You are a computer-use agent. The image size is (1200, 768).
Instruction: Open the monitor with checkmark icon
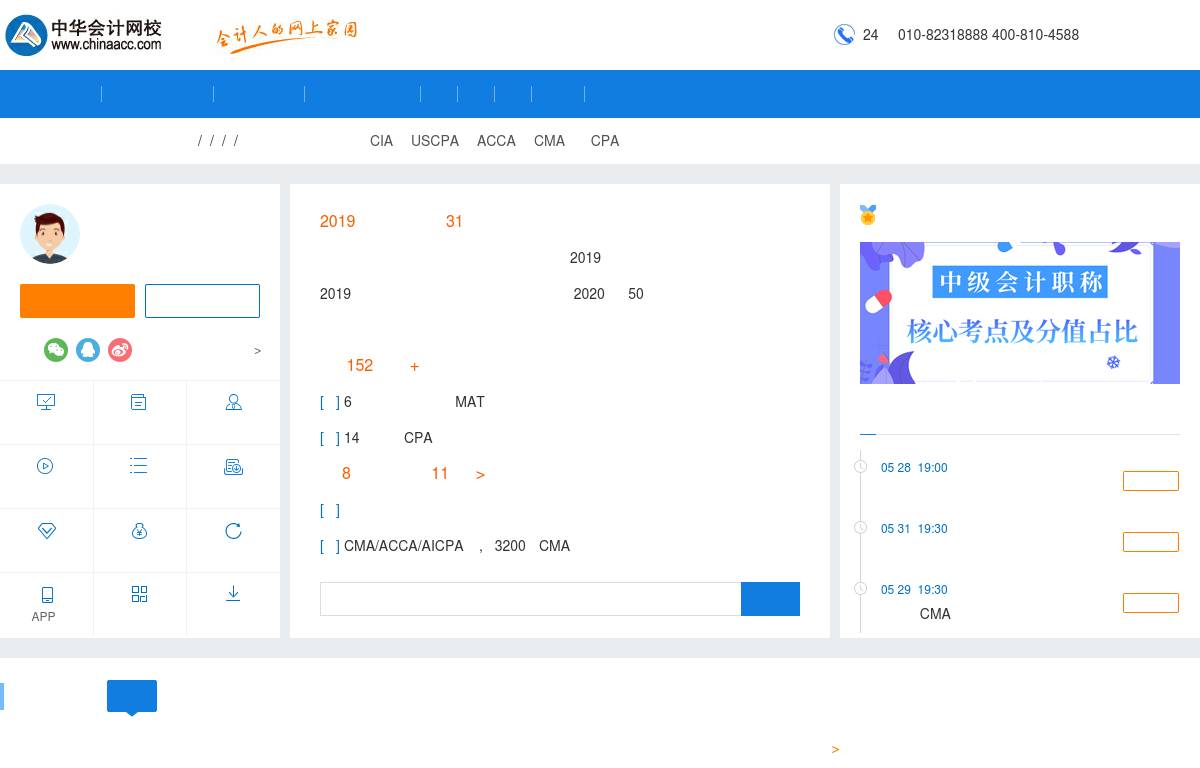pyautogui.click(x=46, y=402)
